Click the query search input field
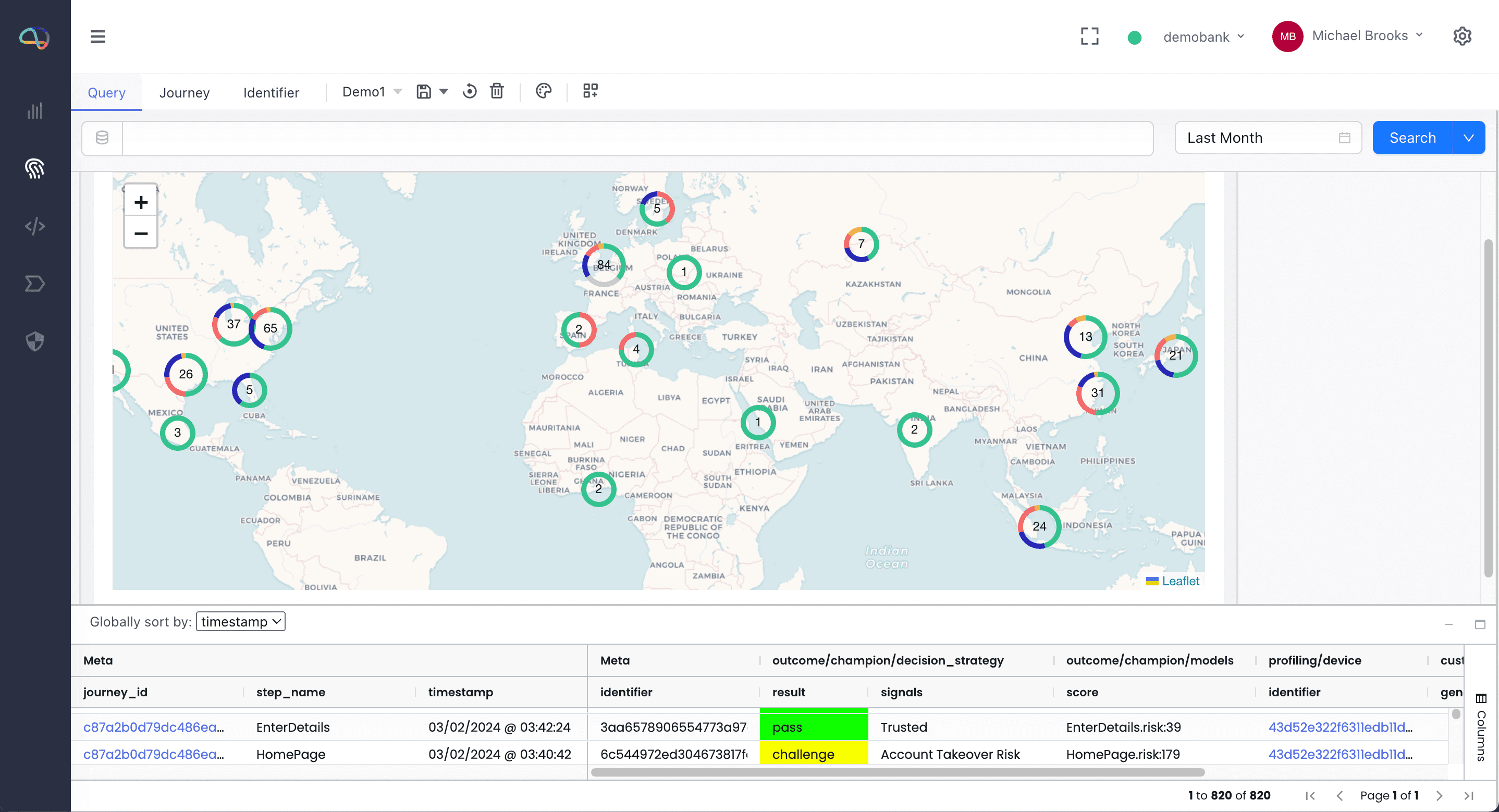 [x=636, y=139]
